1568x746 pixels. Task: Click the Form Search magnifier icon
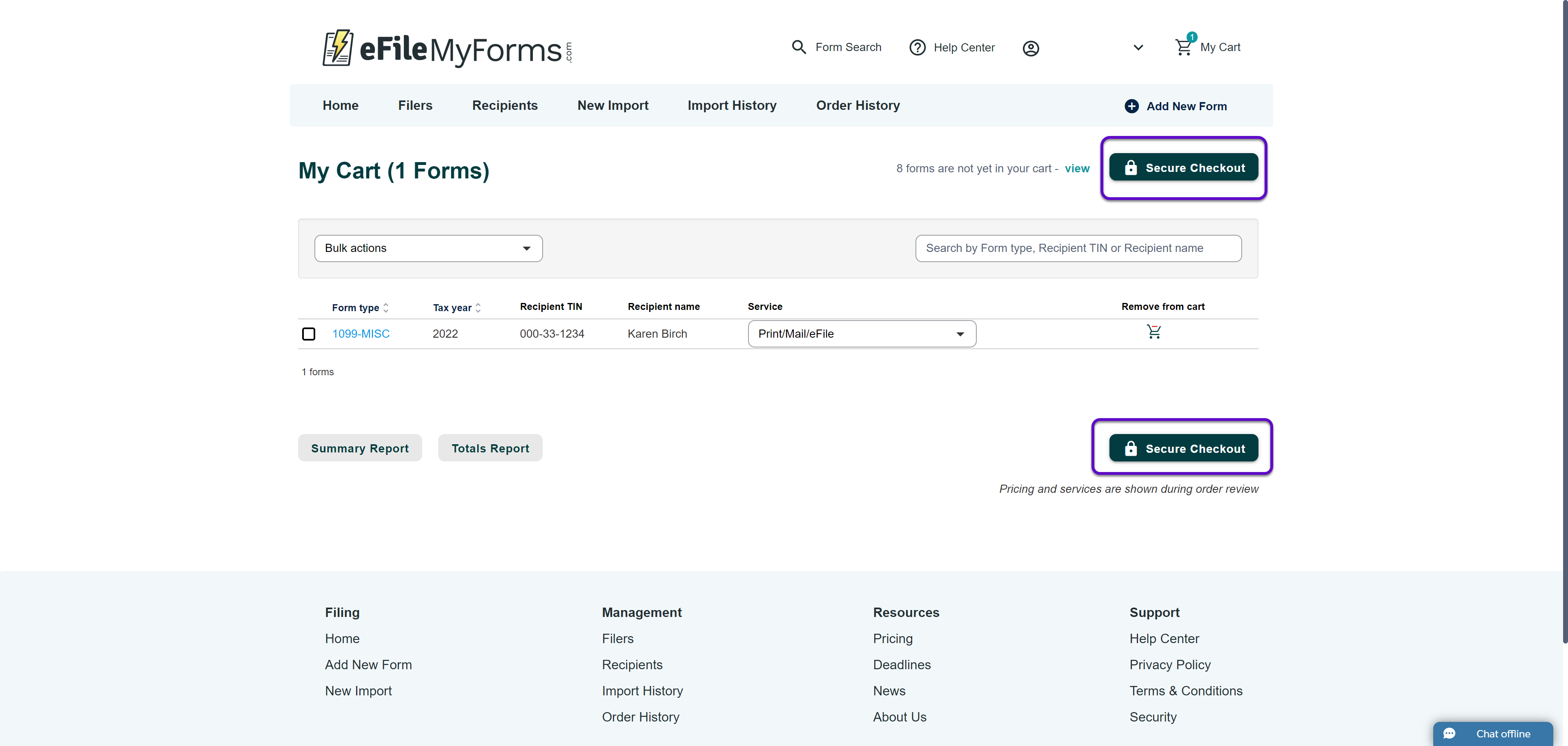pyautogui.click(x=799, y=47)
